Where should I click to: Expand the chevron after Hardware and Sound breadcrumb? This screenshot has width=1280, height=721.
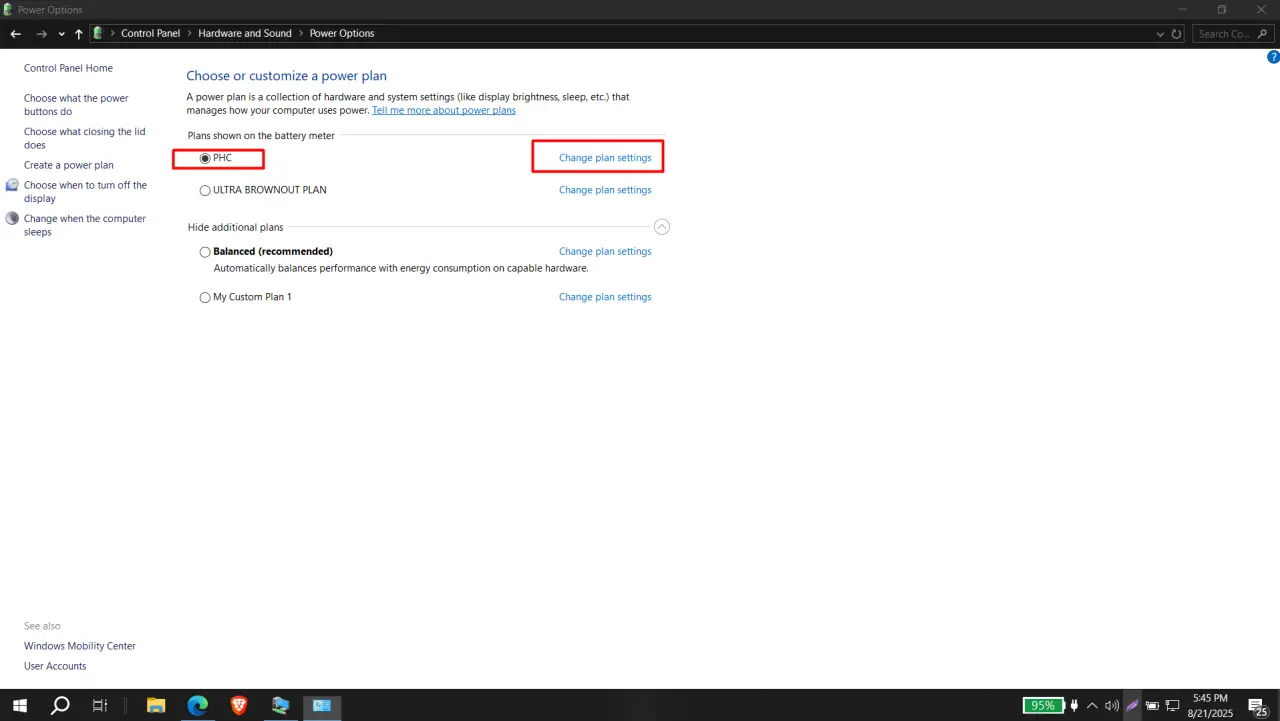(x=300, y=33)
